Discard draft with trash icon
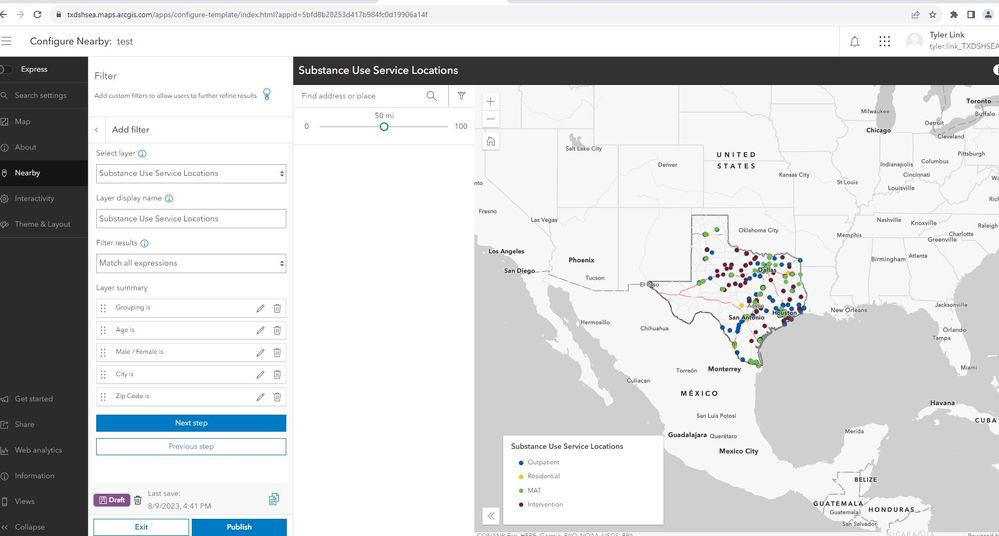This screenshot has height=536, width=999. (138, 500)
